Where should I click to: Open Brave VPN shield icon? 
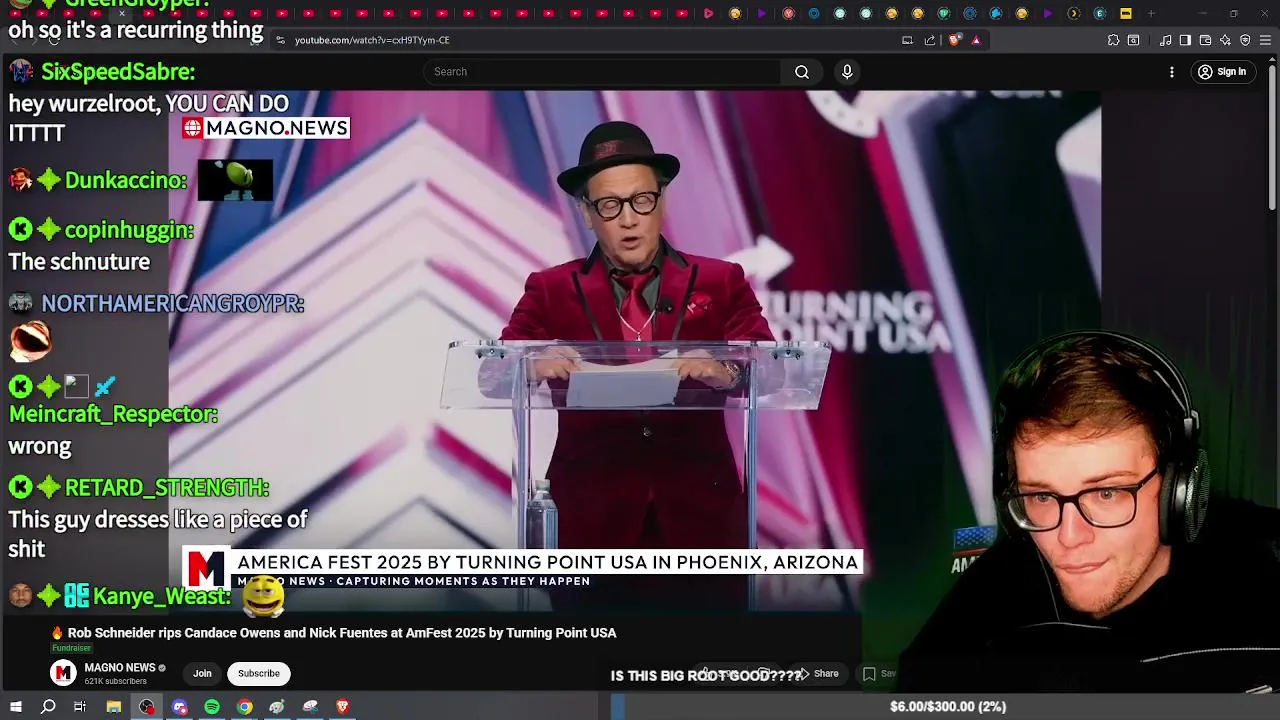[1245, 40]
